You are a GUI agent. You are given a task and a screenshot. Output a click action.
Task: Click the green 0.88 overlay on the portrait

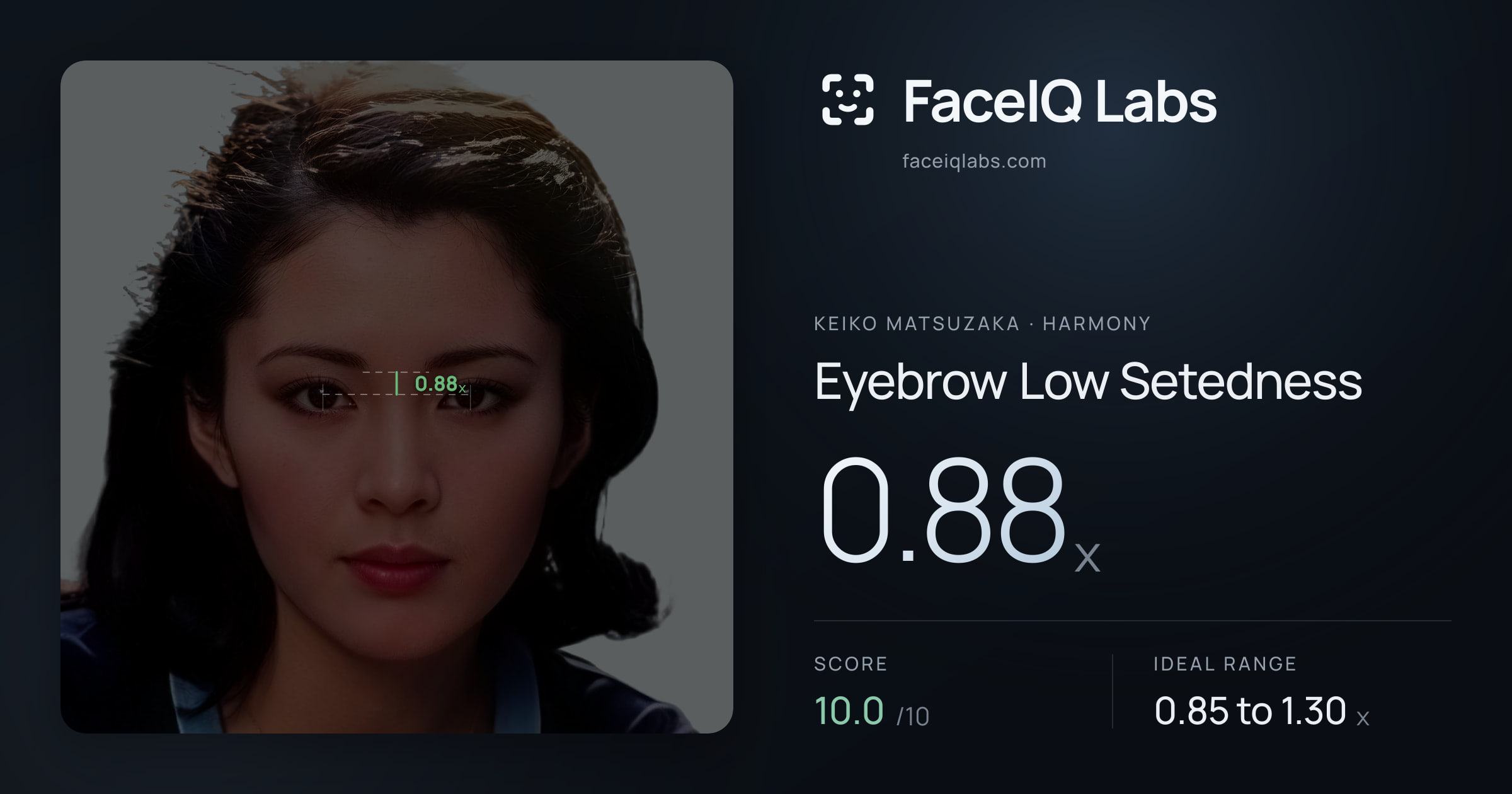[x=440, y=384]
